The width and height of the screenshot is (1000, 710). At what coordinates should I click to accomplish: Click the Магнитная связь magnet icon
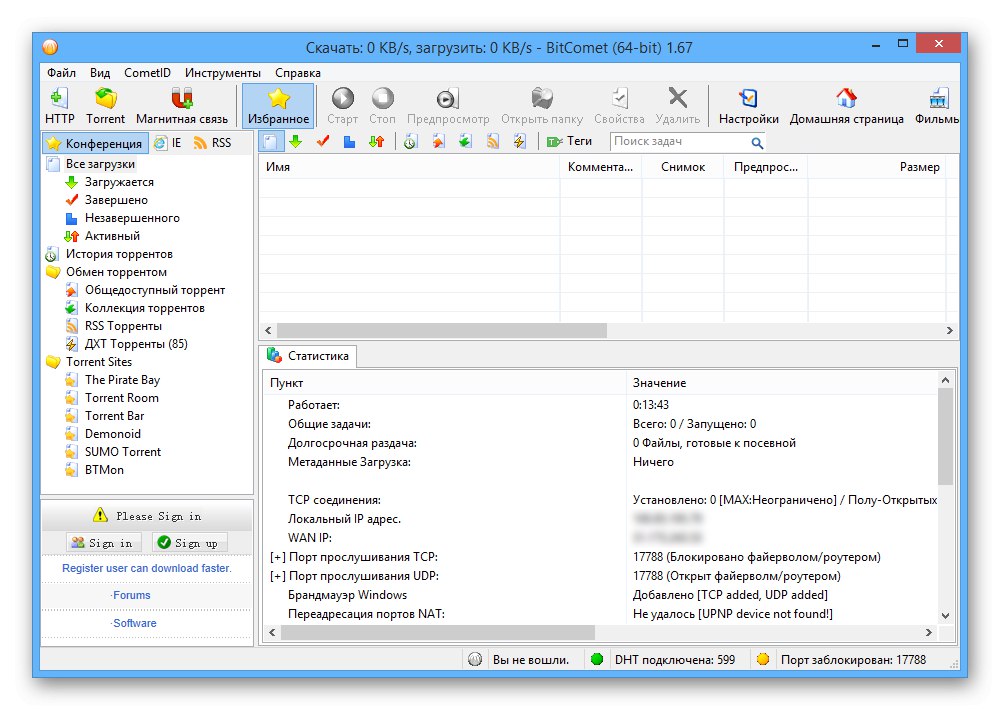pos(182,99)
